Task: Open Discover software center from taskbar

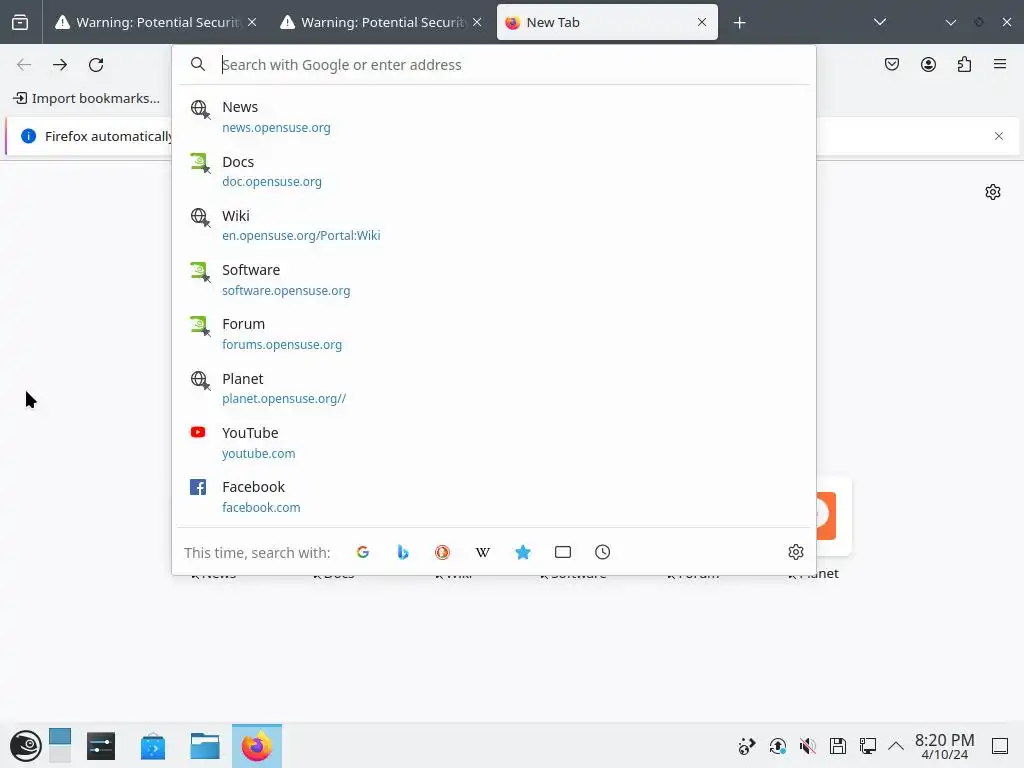Action: (x=153, y=746)
